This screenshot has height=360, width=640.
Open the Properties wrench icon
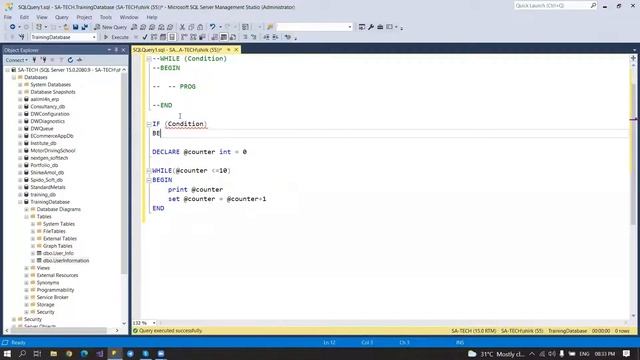371,27
